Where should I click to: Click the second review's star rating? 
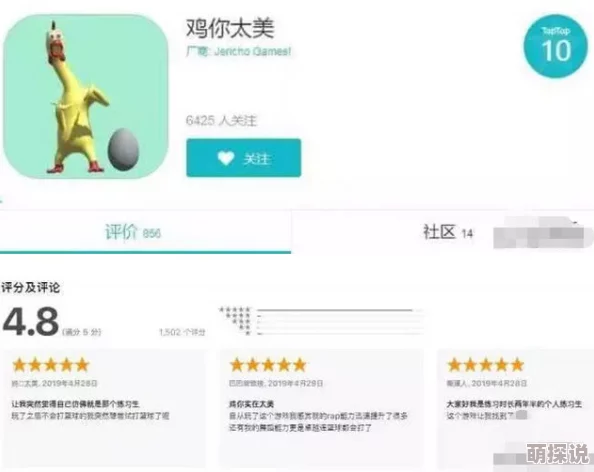(x=268, y=365)
